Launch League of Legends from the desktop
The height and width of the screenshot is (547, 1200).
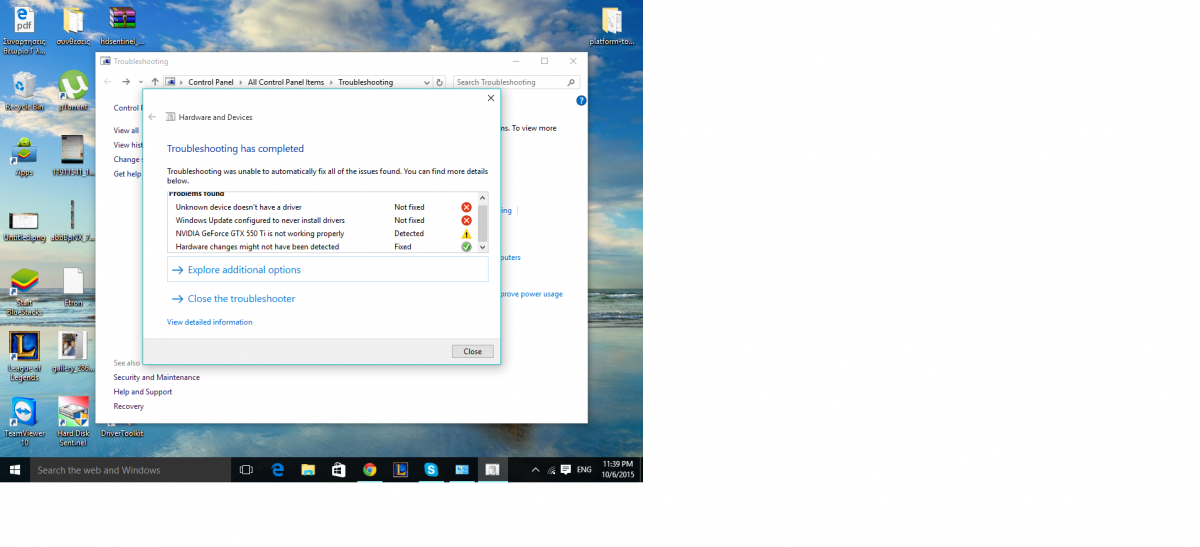[24, 357]
